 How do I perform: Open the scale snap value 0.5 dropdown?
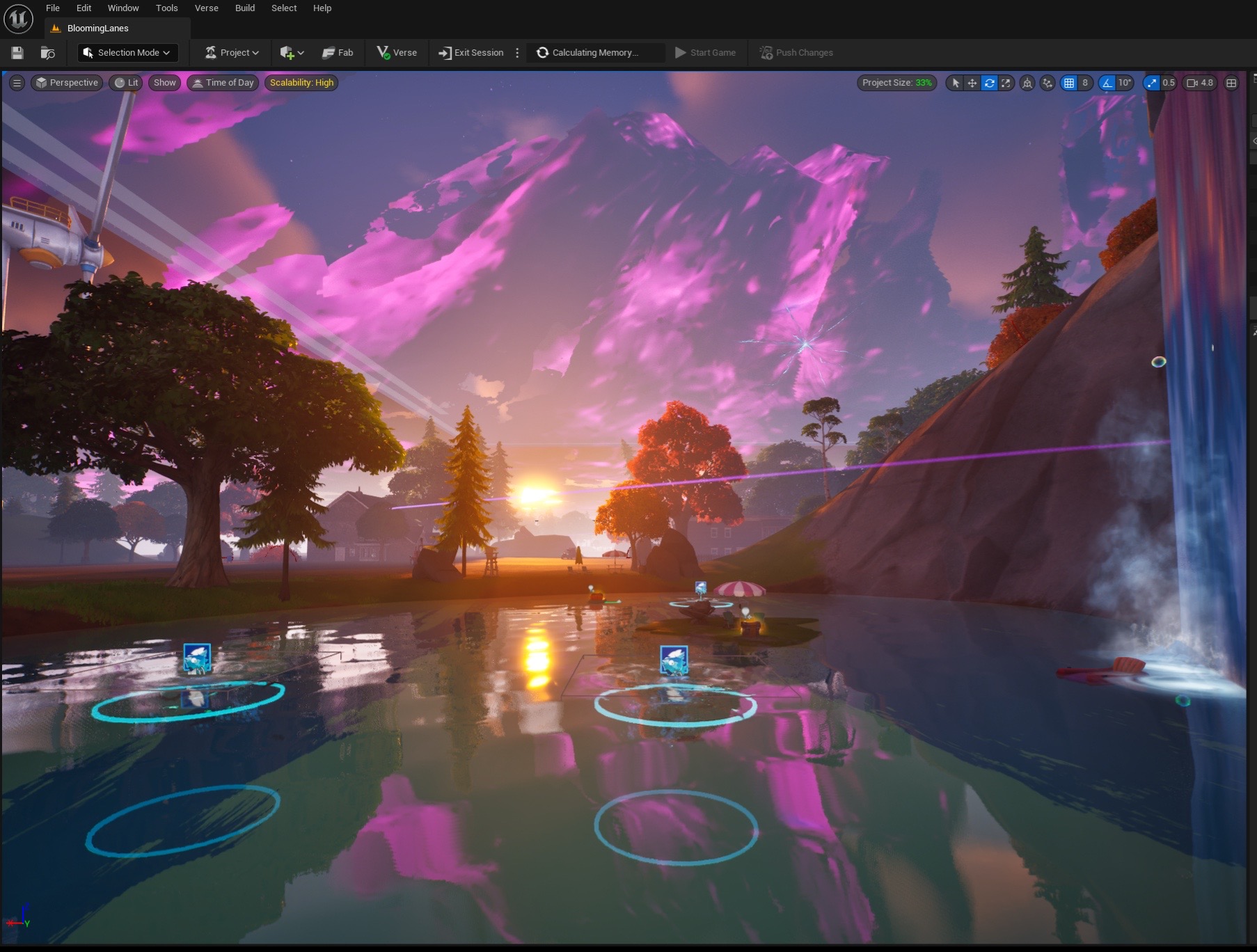tap(1169, 83)
